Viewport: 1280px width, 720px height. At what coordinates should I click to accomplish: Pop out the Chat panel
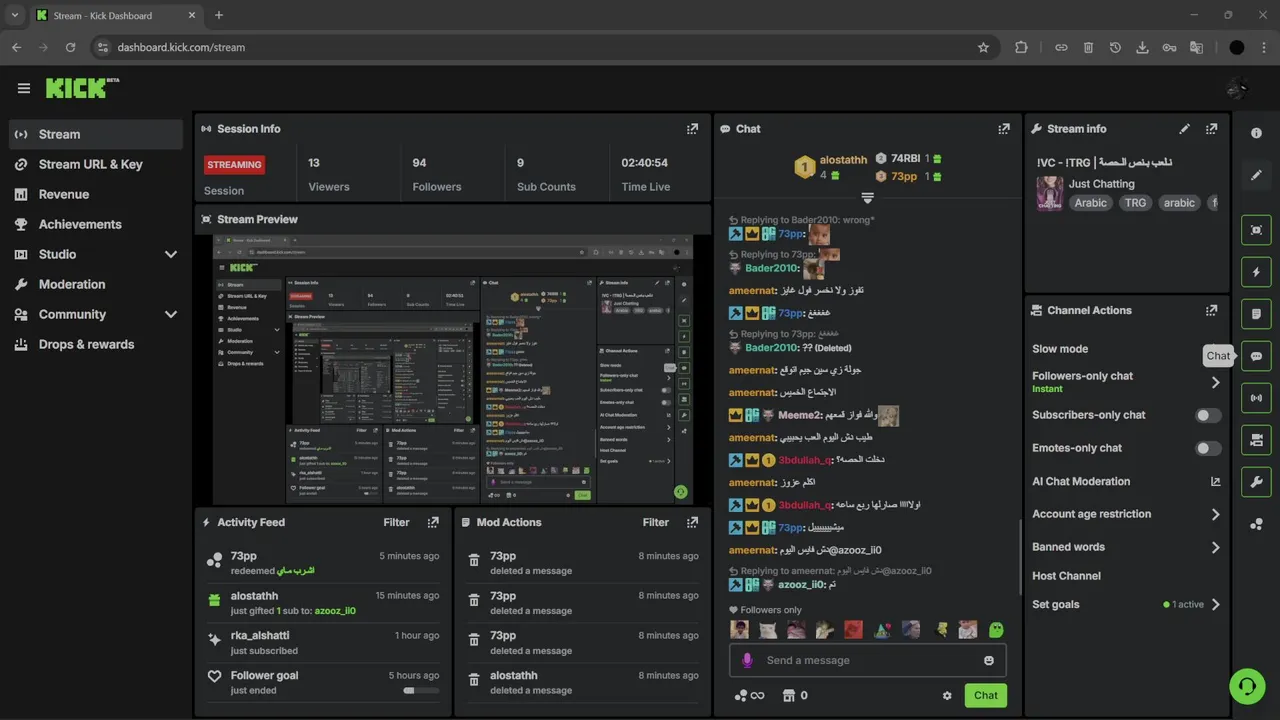pyautogui.click(x=1004, y=129)
